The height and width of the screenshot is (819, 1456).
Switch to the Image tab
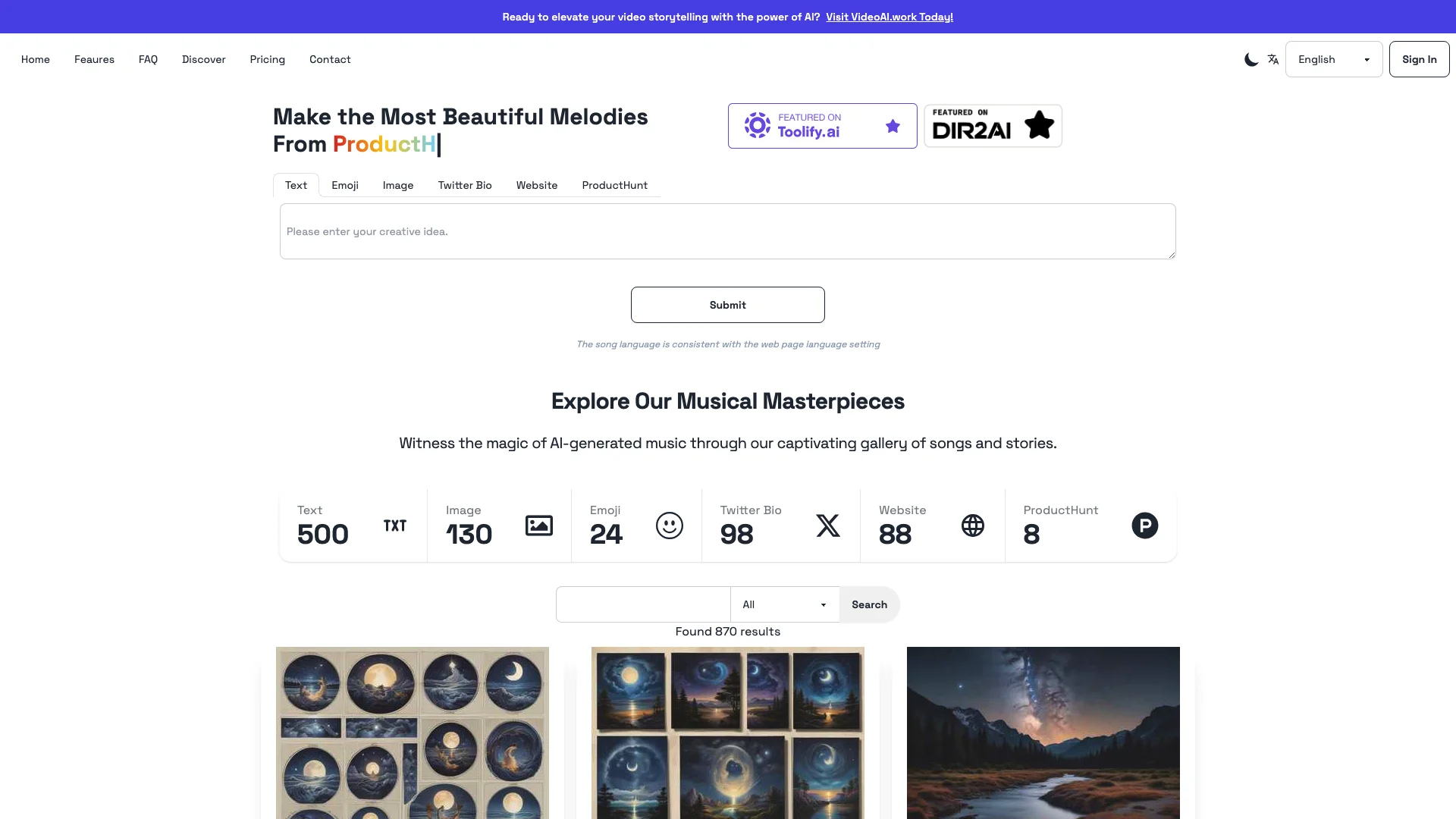coord(398,185)
